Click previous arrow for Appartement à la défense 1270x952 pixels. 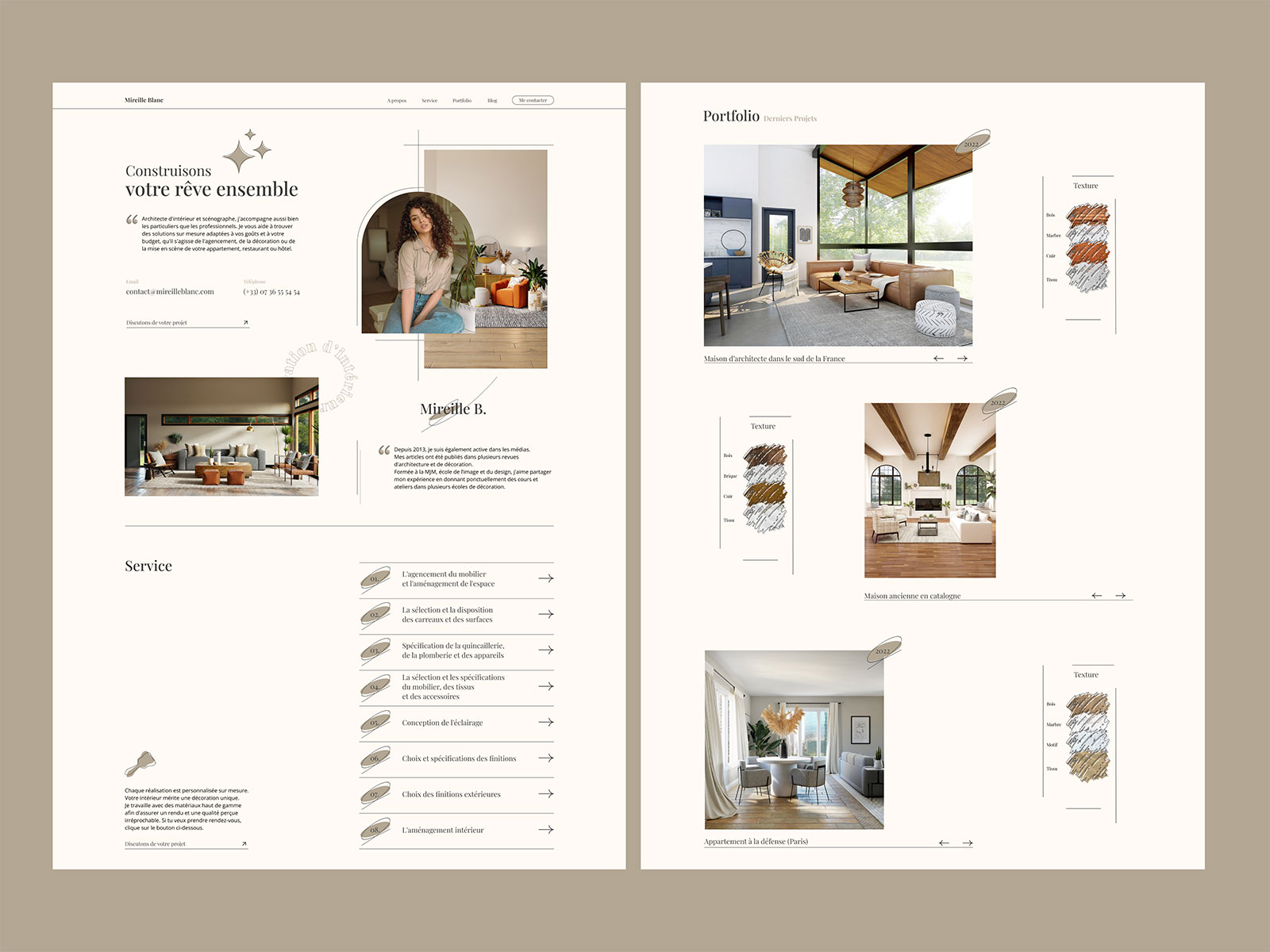pos(944,843)
